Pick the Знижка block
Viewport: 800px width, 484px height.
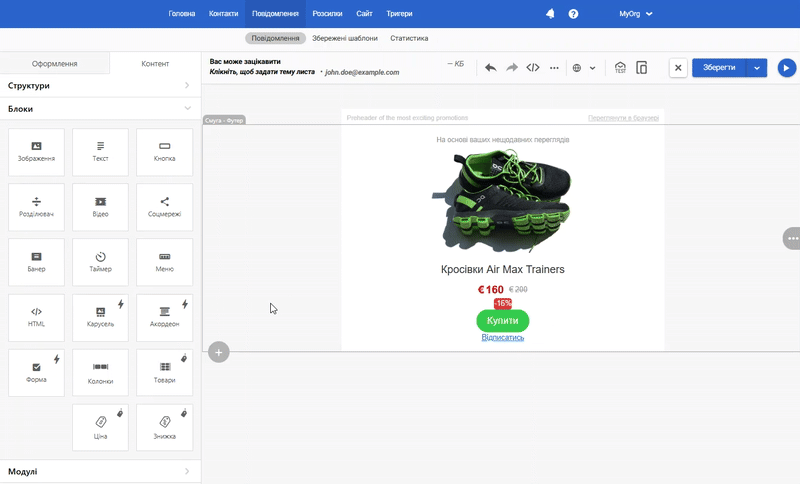pos(164,427)
